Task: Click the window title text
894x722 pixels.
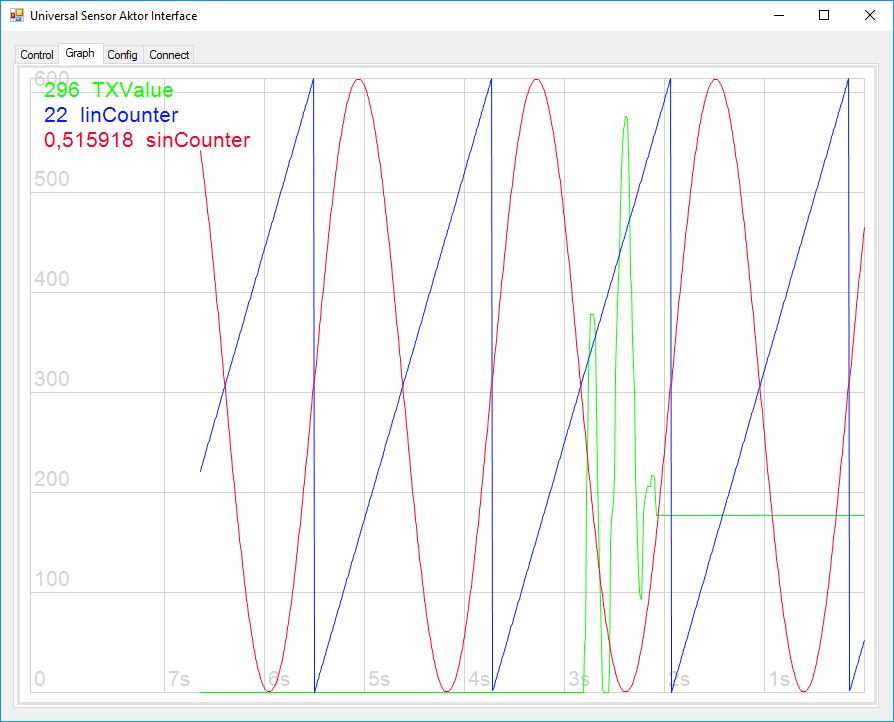Action: [113, 16]
